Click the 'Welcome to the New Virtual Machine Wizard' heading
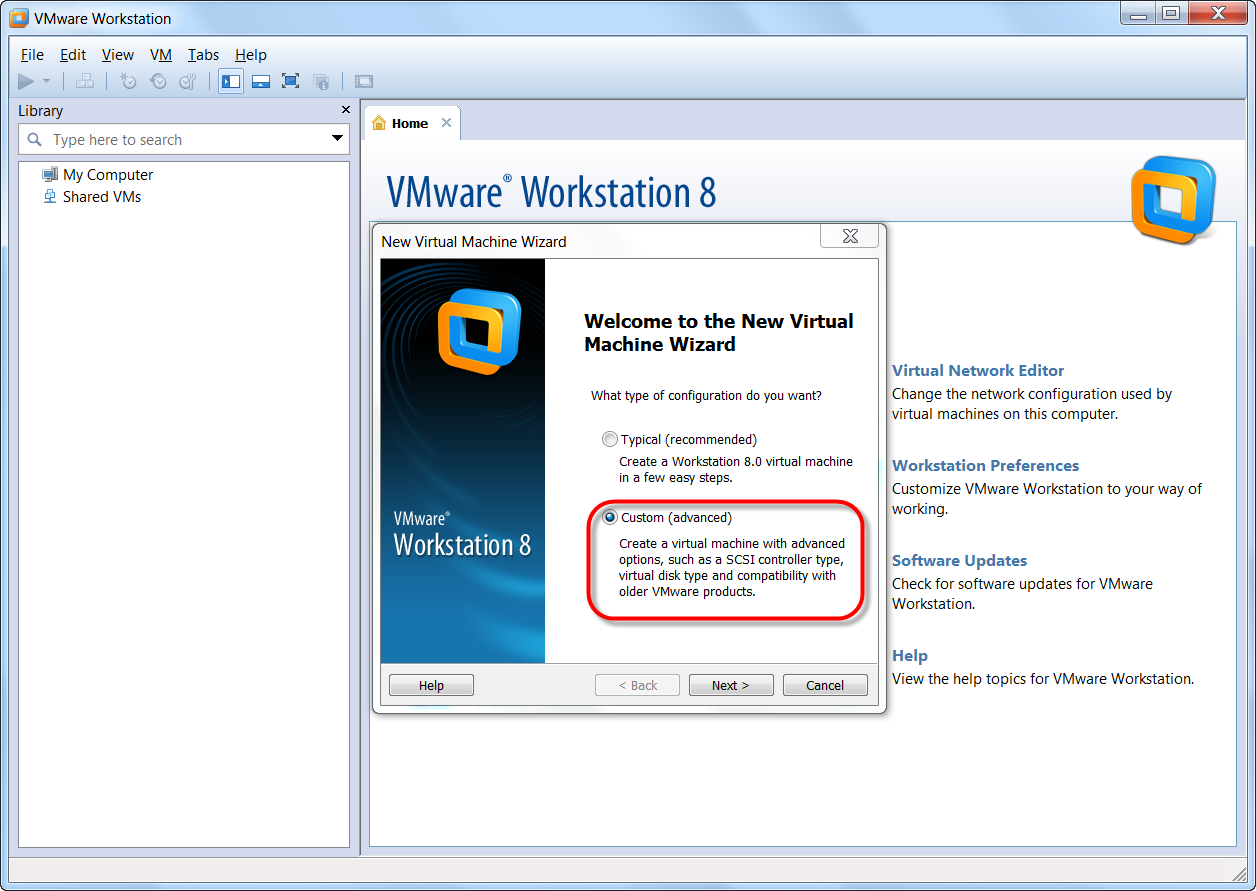This screenshot has width=1256, height=891. (719, 332)
